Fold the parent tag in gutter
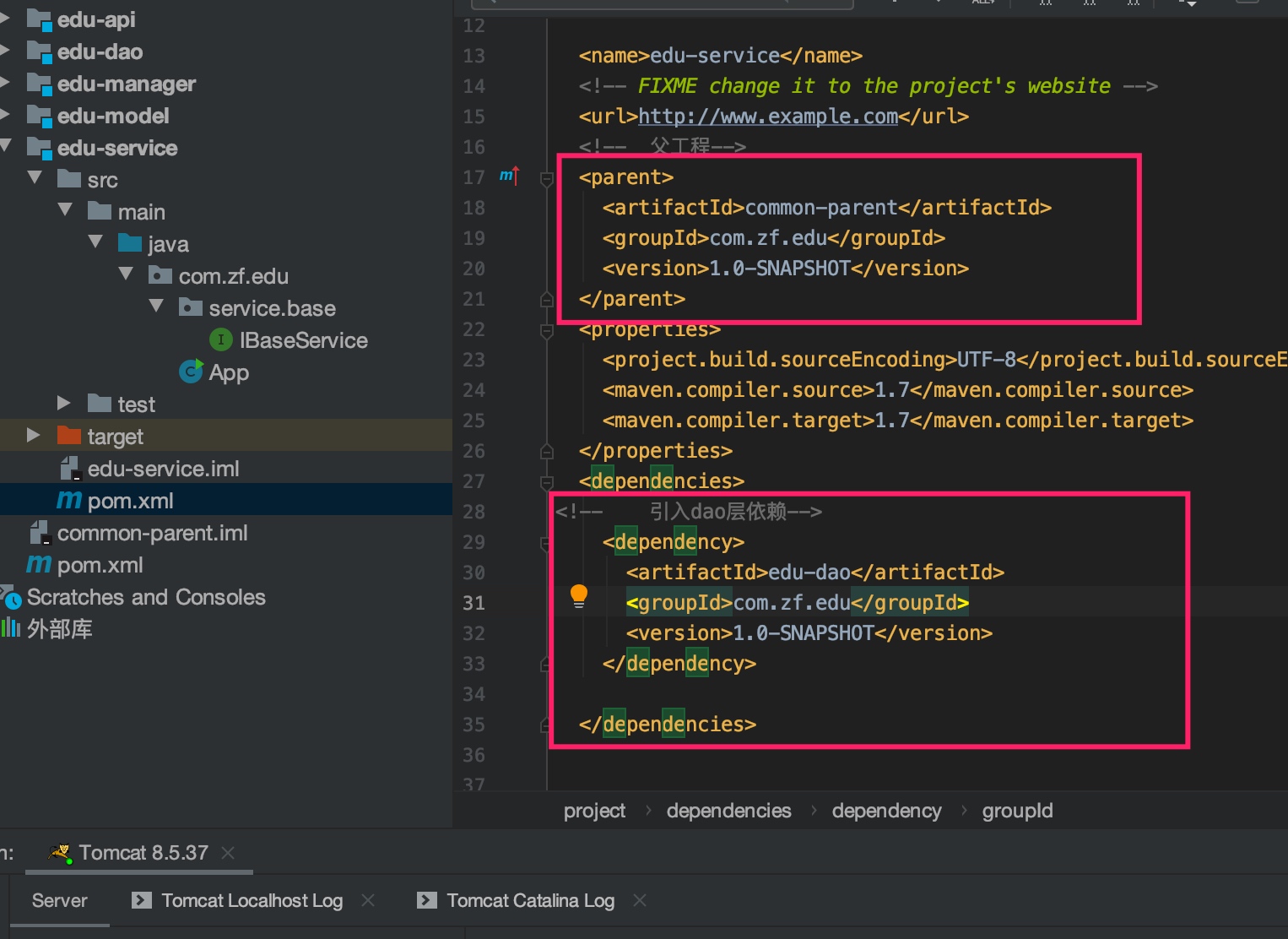 tap(546, 178)
